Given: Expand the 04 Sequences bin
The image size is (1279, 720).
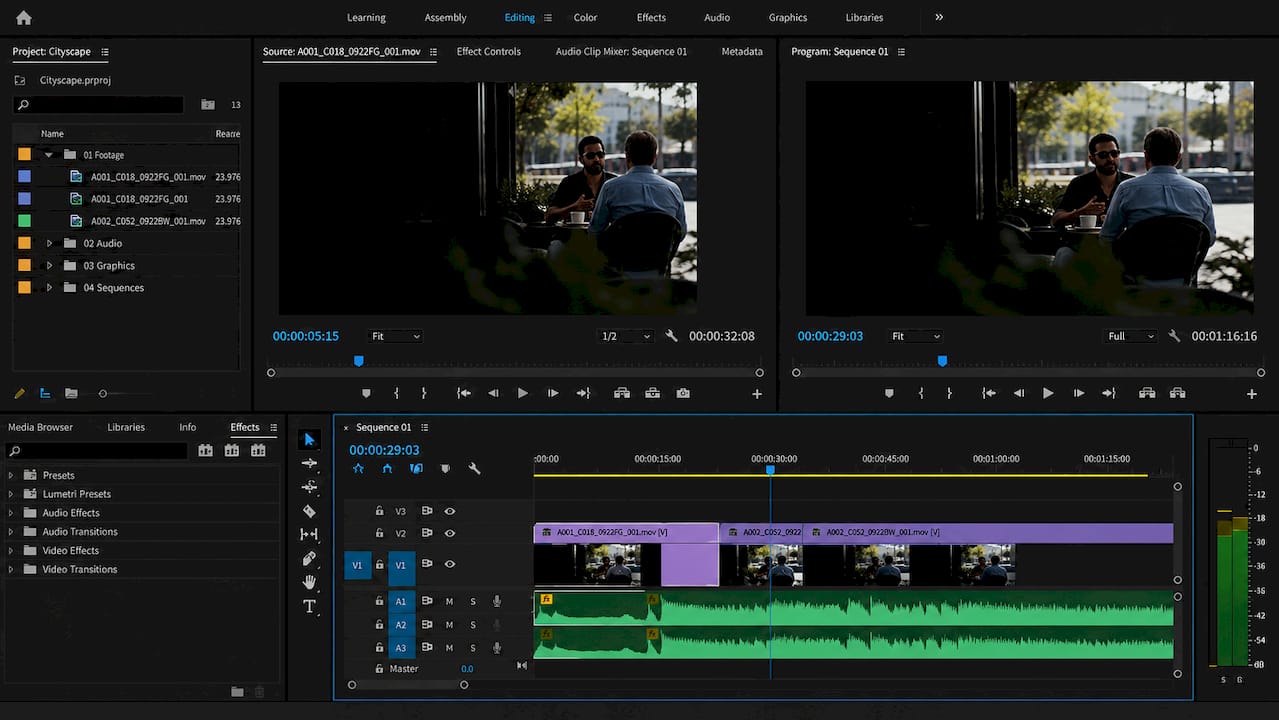Looking at the screenshot, I should coord(49,287).
